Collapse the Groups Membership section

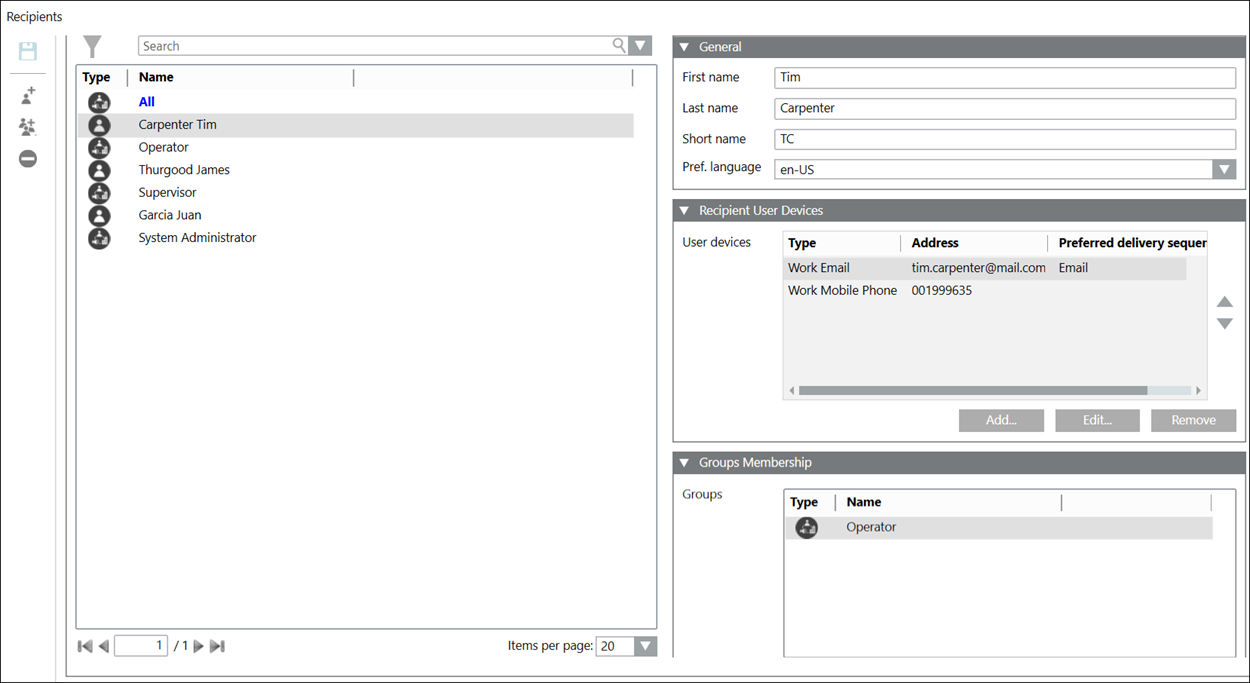pyautogui.click(x=685, y=463)
